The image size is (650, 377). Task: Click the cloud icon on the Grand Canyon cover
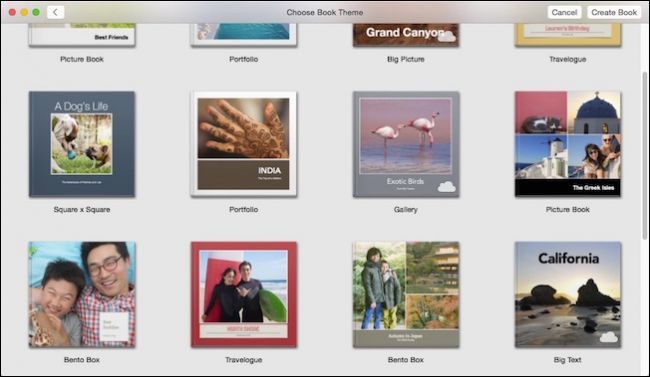click(x=447, y=37)
